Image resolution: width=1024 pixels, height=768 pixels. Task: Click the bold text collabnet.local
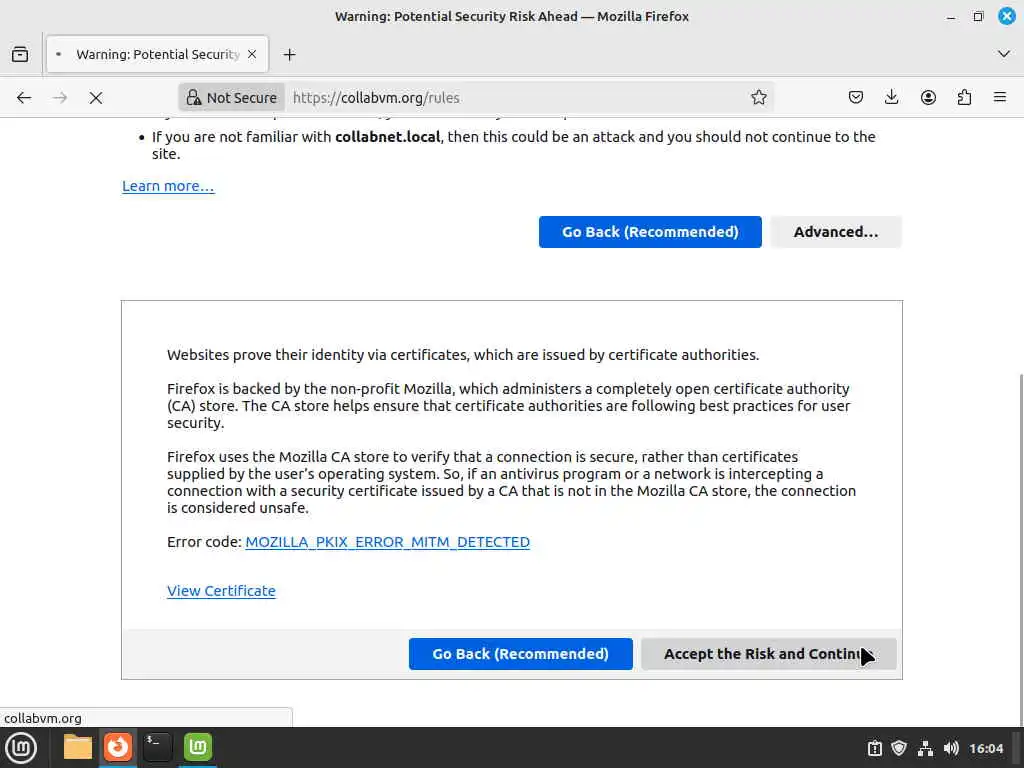click(387, 137)
